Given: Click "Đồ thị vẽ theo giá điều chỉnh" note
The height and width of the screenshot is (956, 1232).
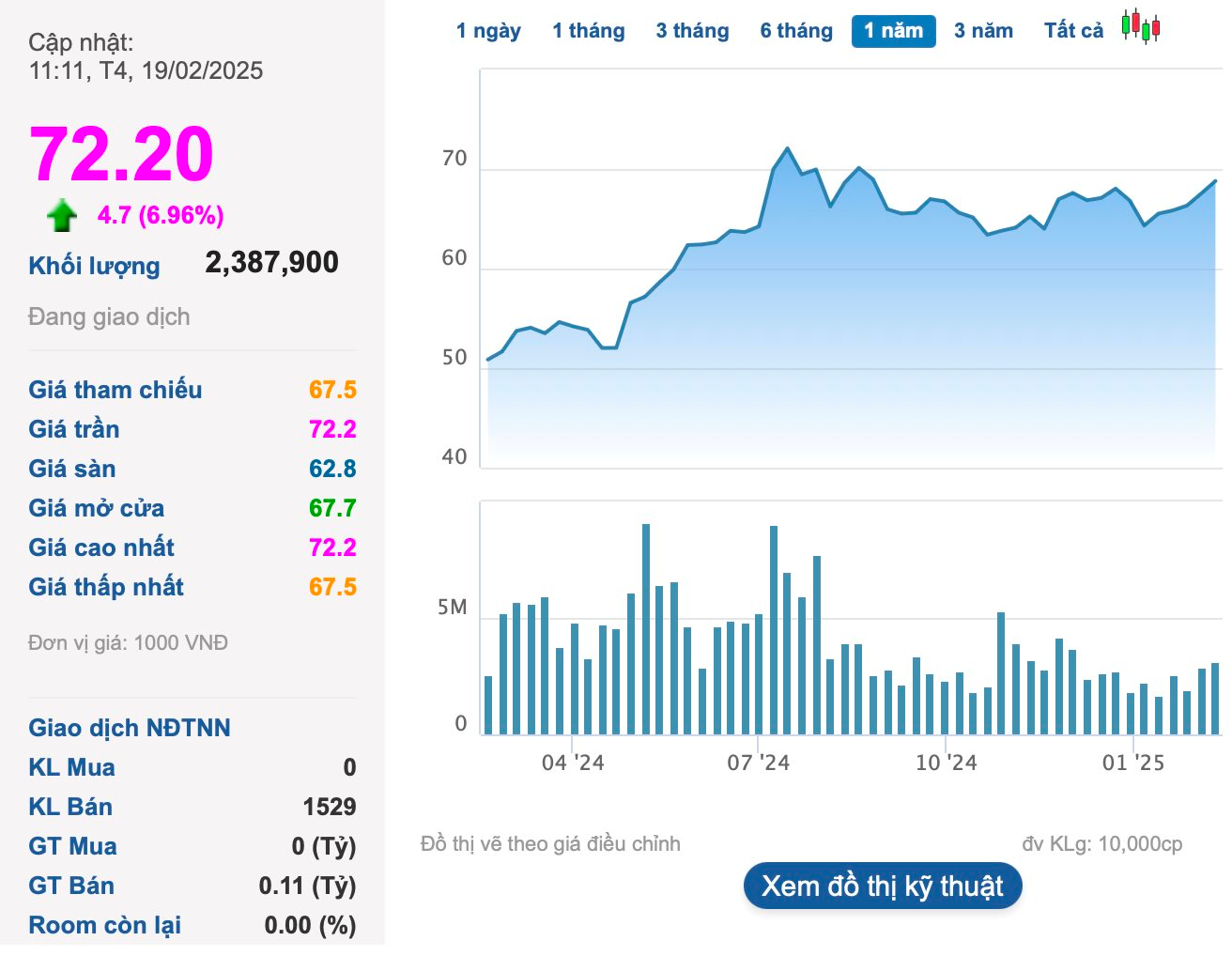Looking at the screenshot, I should (x=550, y=844).
